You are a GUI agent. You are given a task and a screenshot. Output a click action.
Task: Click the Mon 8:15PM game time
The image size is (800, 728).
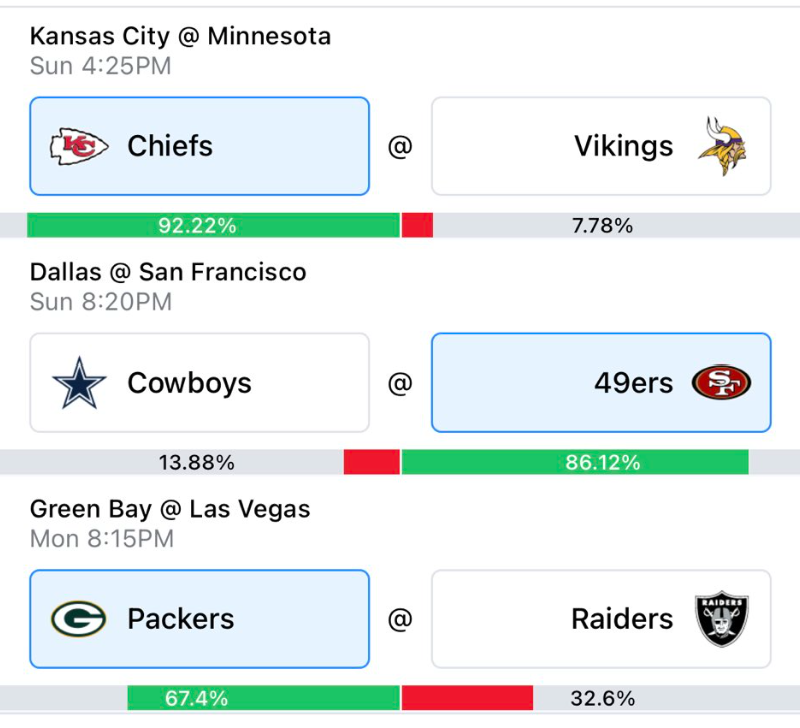[102, 539]
